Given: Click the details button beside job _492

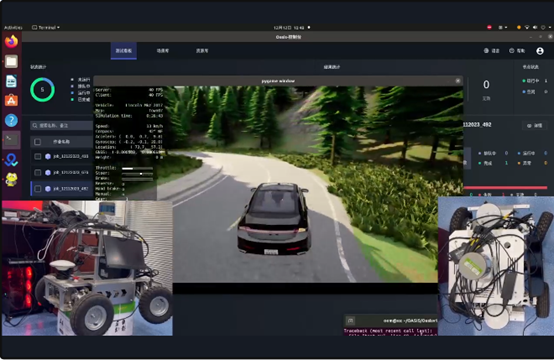Looking at the screenshot, I should [x=535, y=125].
